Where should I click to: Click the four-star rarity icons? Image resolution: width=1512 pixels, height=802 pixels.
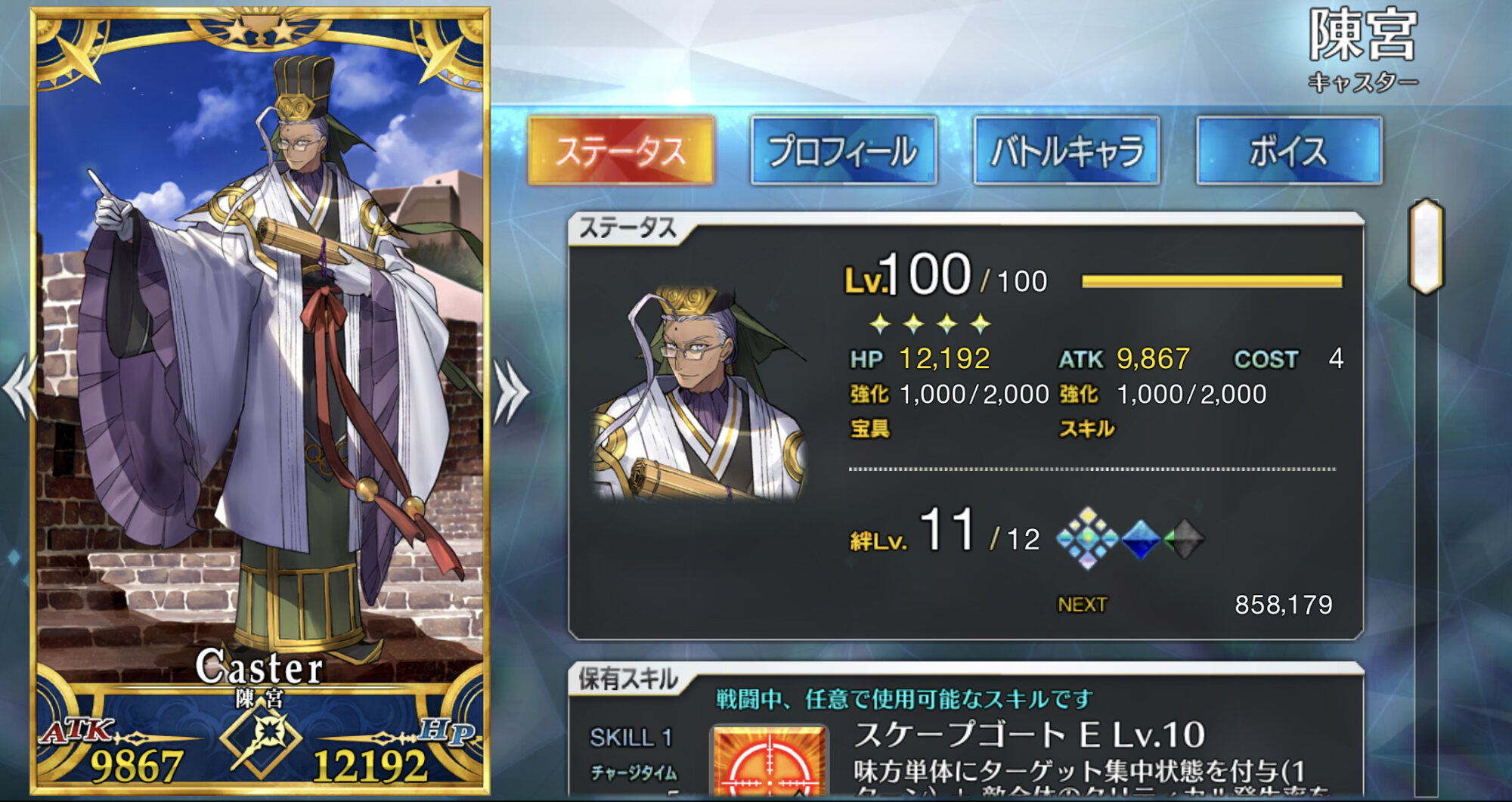(930, 324)
